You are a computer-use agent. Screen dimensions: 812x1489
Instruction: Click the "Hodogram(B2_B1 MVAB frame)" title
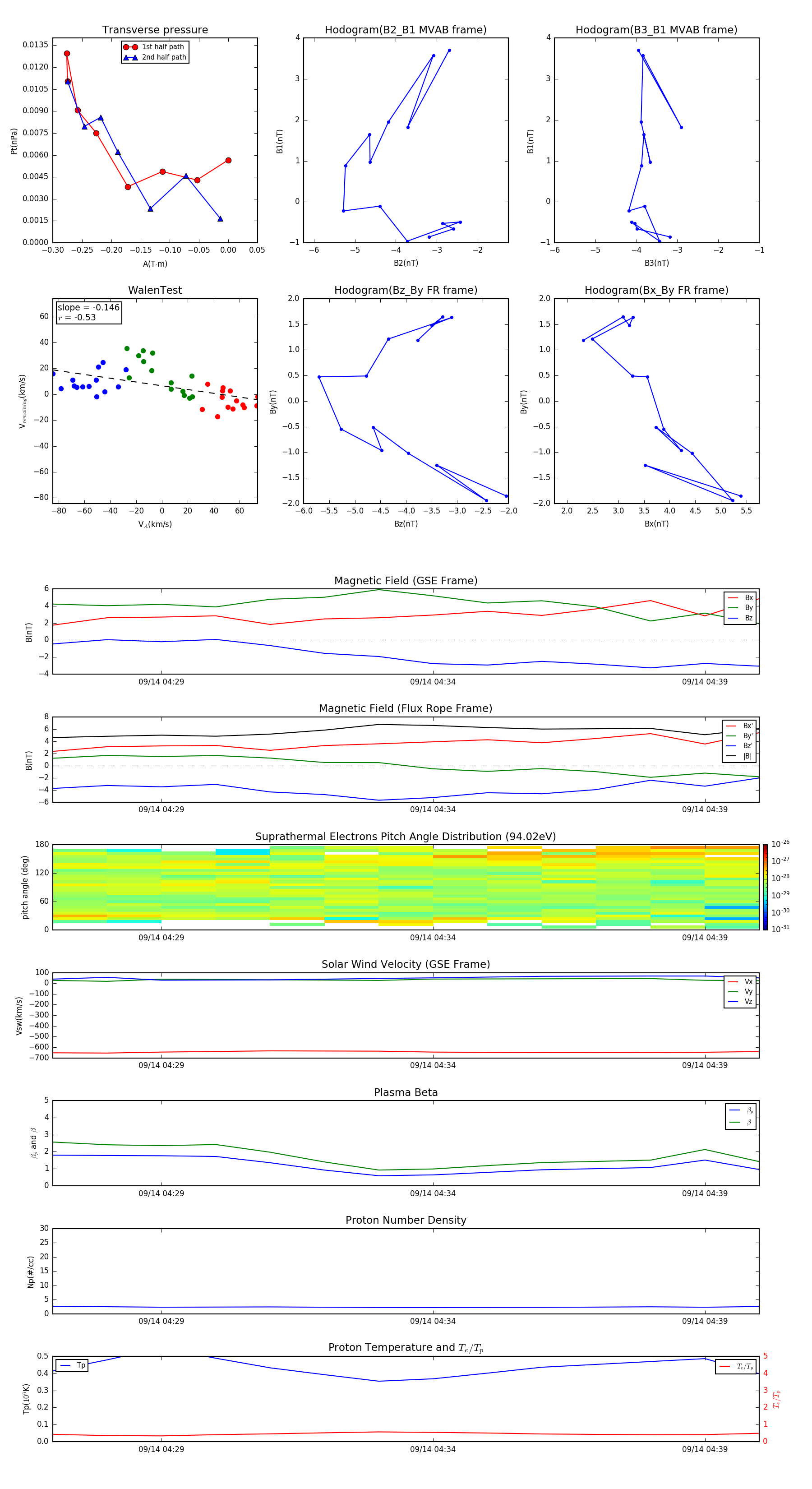406,30
